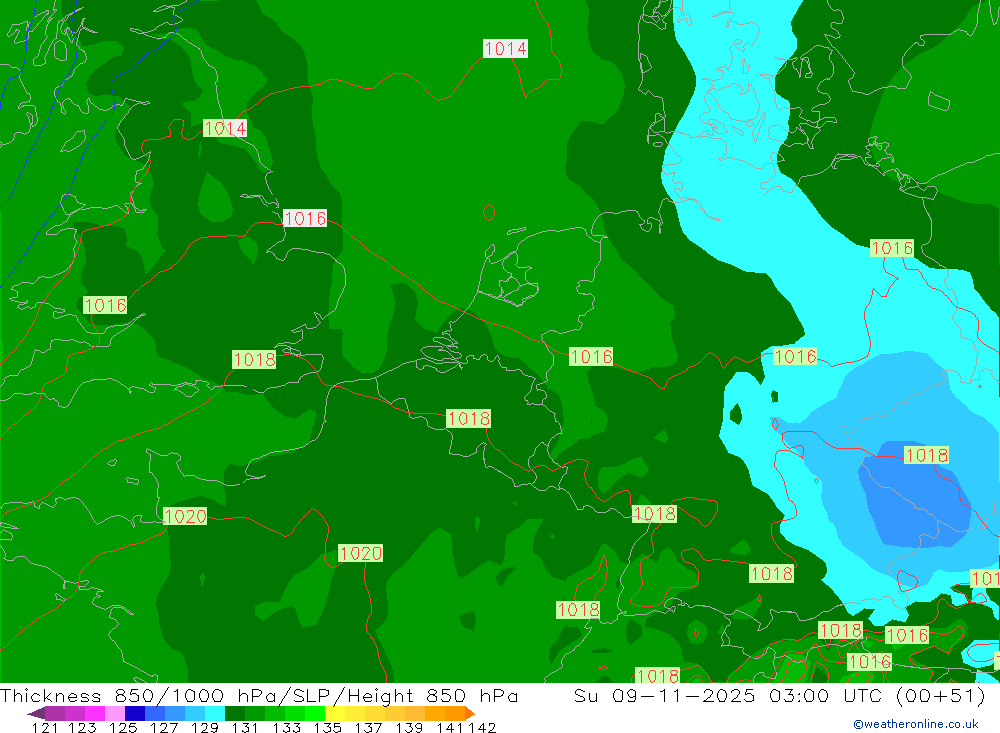This screenshot has width=1000, height=733.
Task: Click the northernmost 1014 isobar label
Action: (505, 48)
